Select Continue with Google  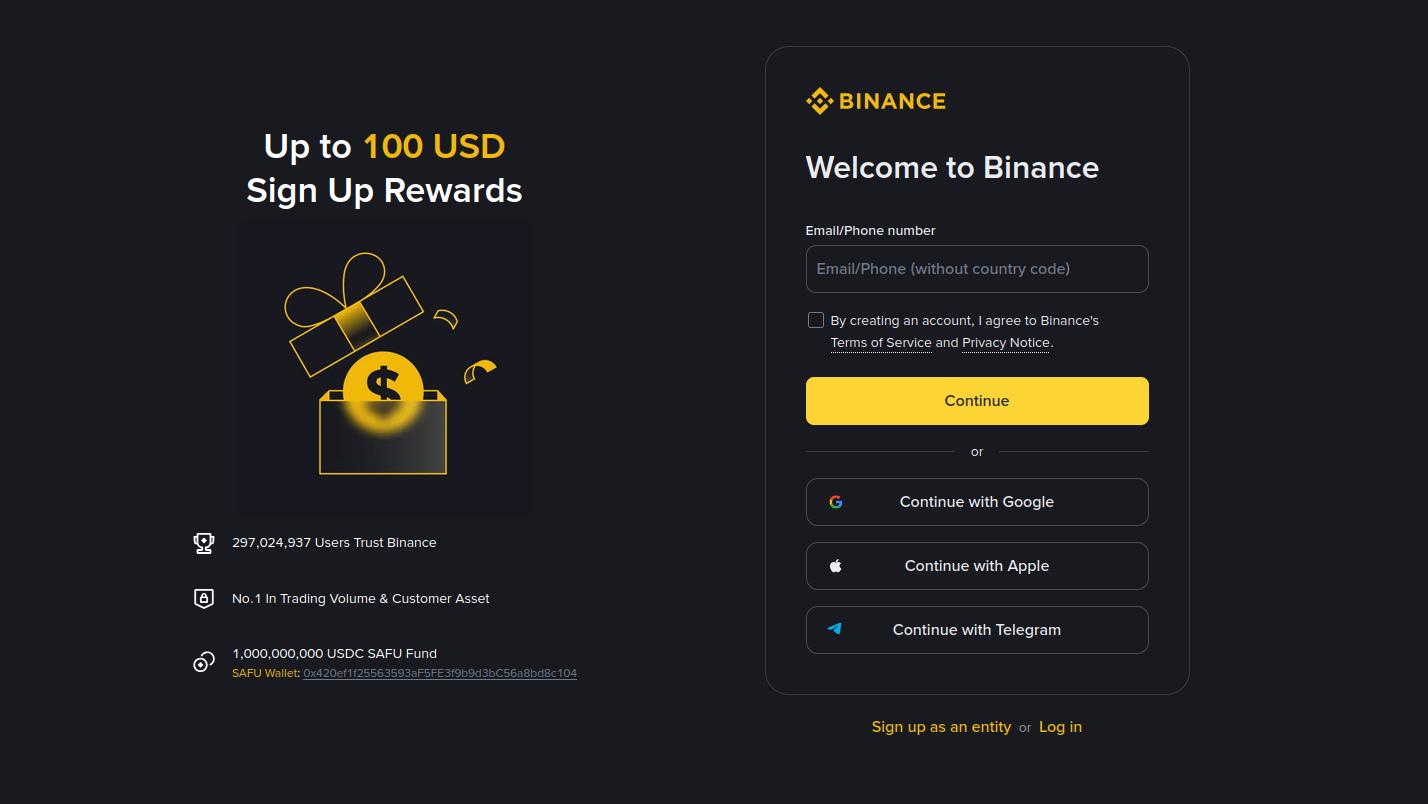tap(976, 501)
